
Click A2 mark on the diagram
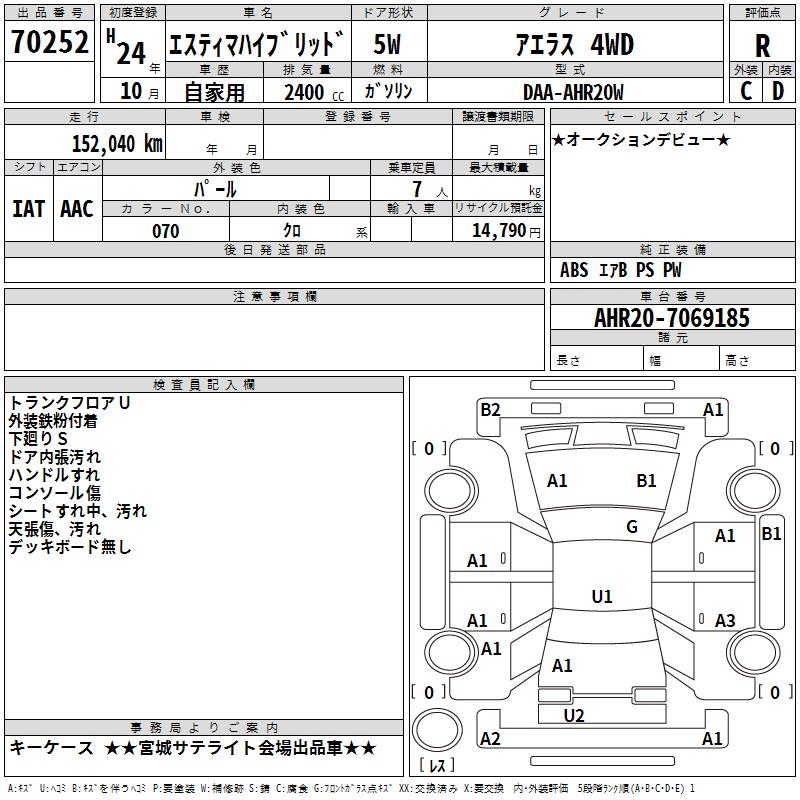point(490,738)
